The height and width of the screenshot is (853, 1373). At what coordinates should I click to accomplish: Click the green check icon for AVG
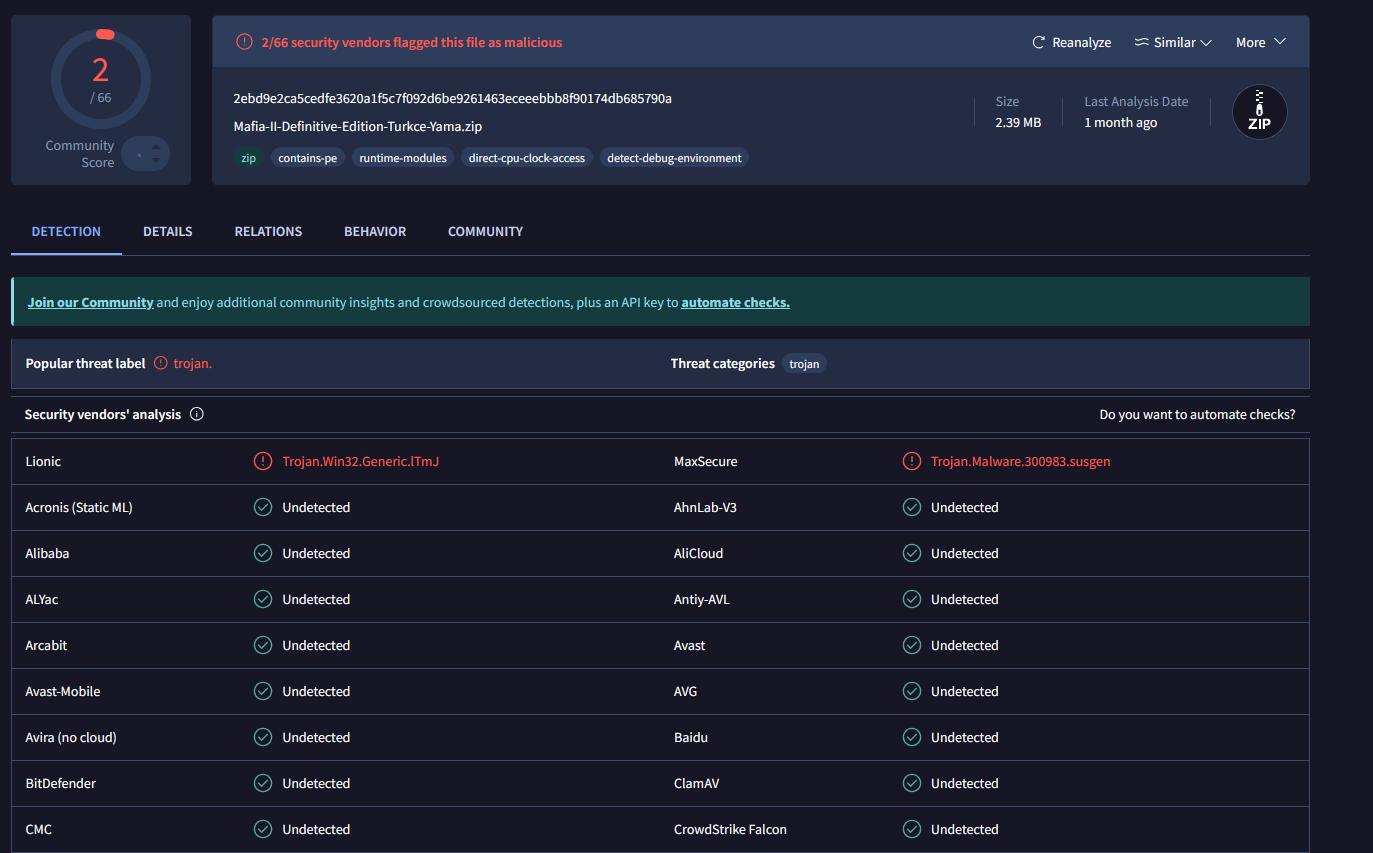pyautogui.click(x=912, y=691)
